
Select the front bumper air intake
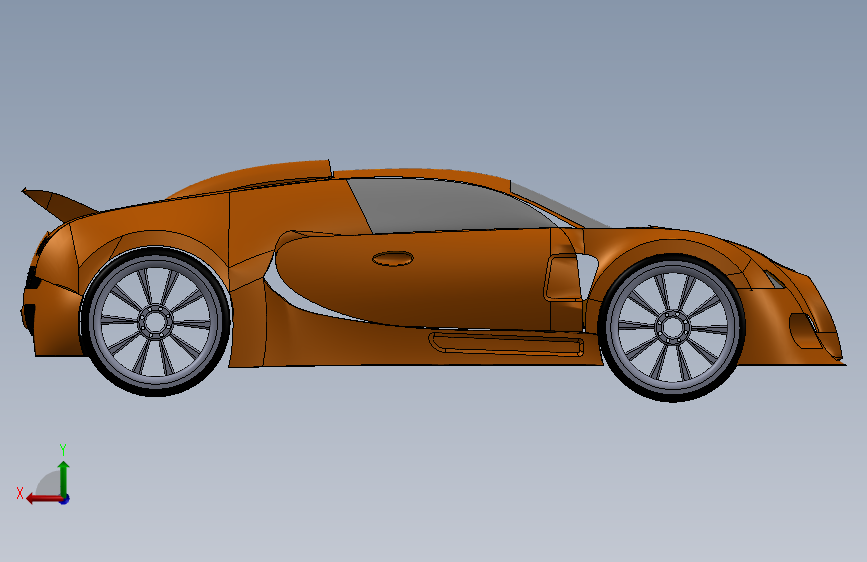point(804,331)
